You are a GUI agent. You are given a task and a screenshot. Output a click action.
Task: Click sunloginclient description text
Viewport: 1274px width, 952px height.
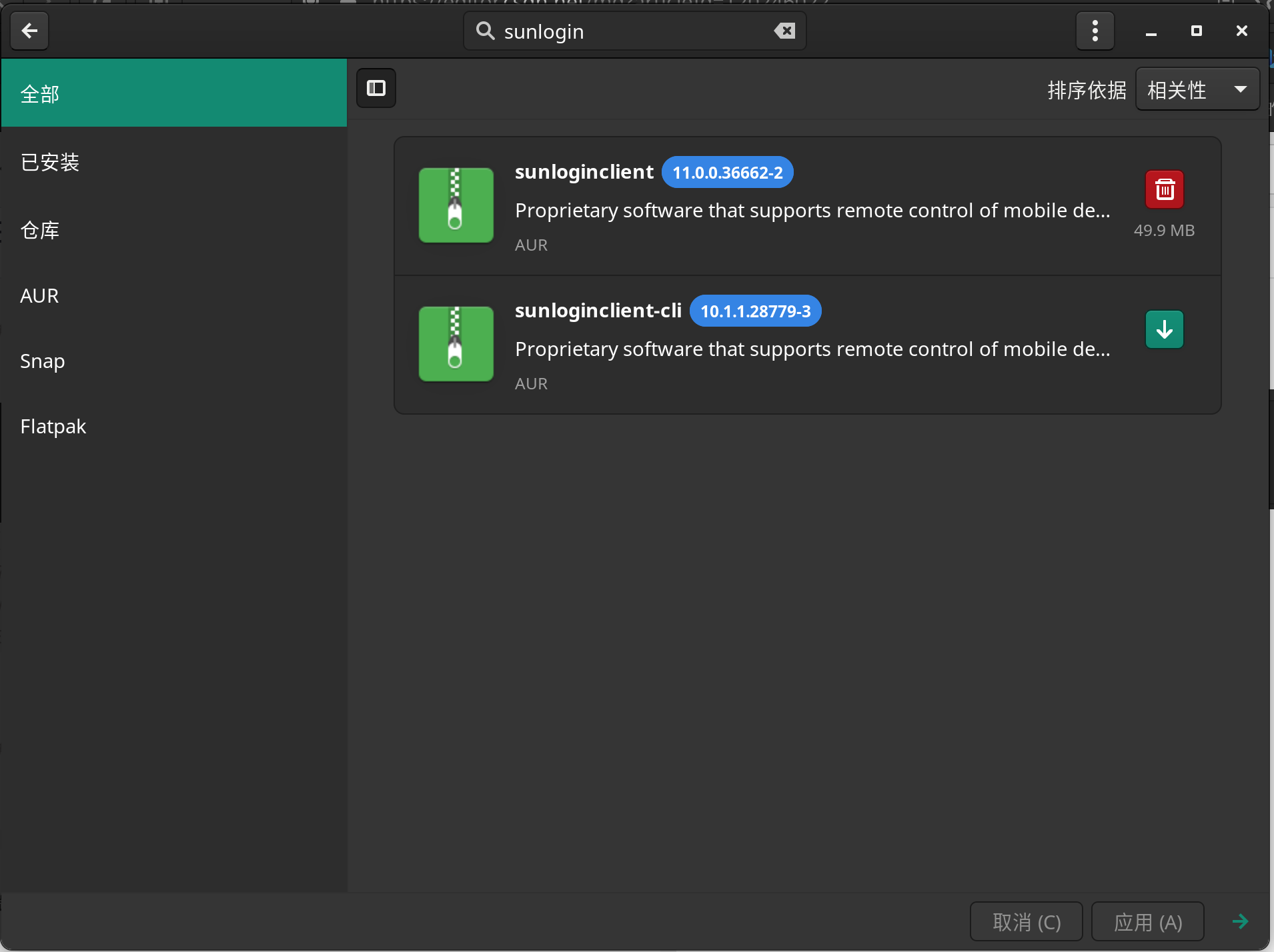(x=812, y=211)
